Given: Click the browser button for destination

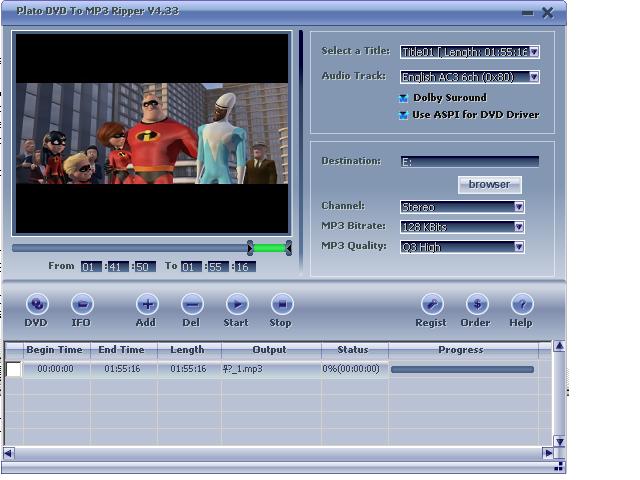Looking at the screenshot, I should [x=489, y=185].
